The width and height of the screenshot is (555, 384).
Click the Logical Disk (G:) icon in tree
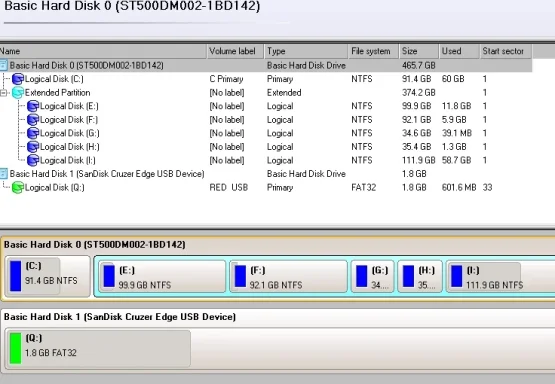(x=33, y=133)
